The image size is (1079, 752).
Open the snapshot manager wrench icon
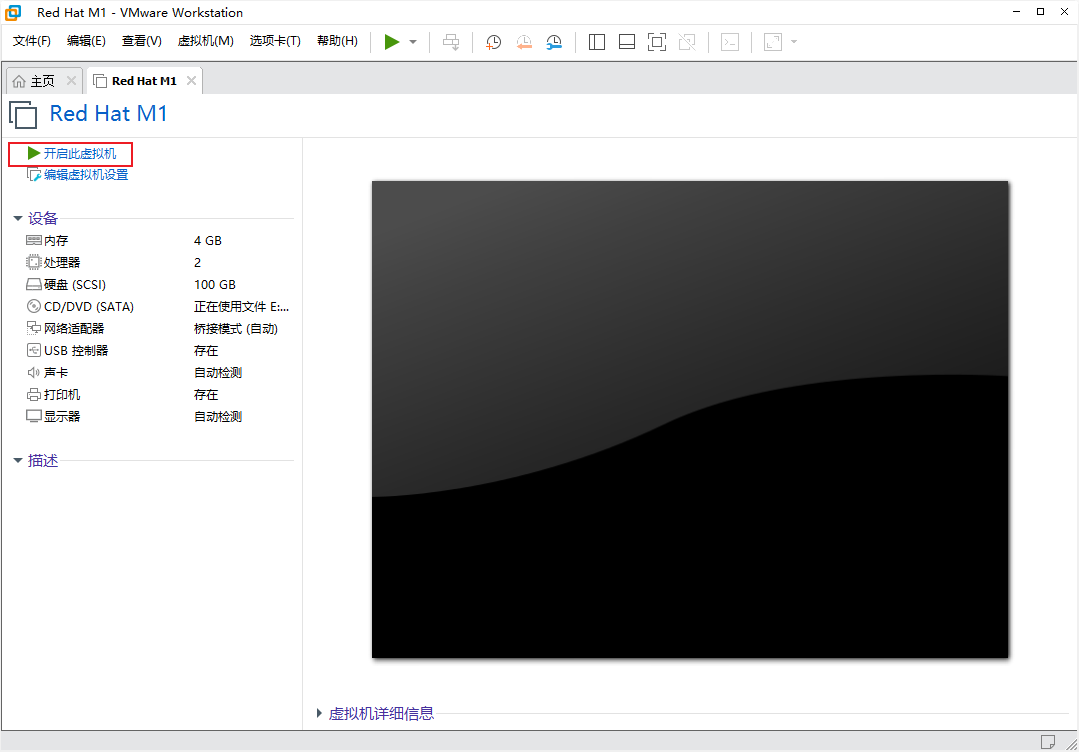[554, 42]
